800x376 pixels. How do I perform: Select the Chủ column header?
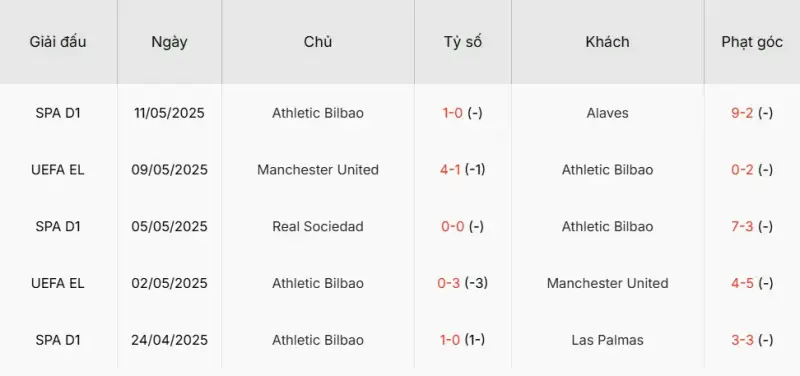318,42
